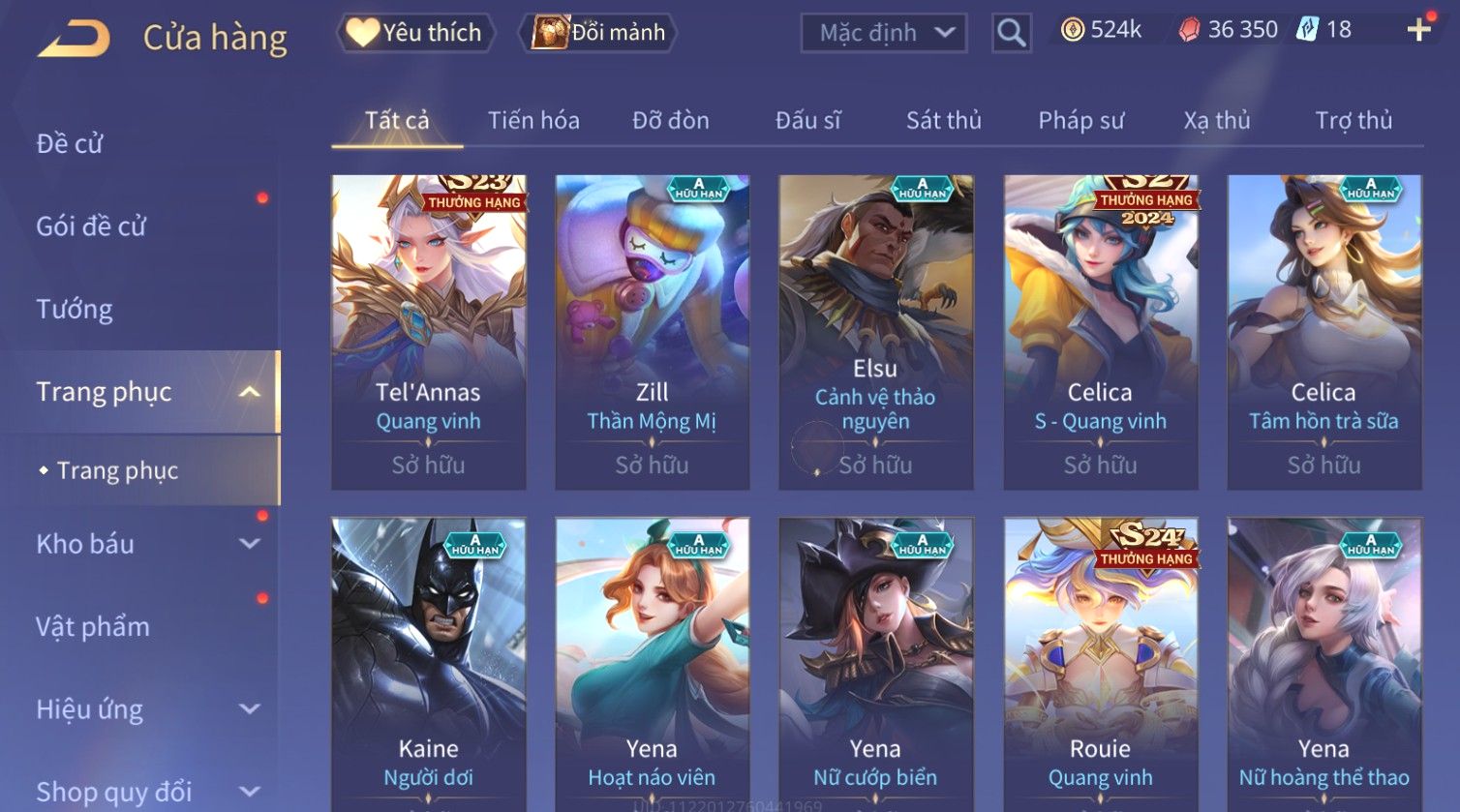Tap the chest icon in Đổi mảnh

[550, 32]
